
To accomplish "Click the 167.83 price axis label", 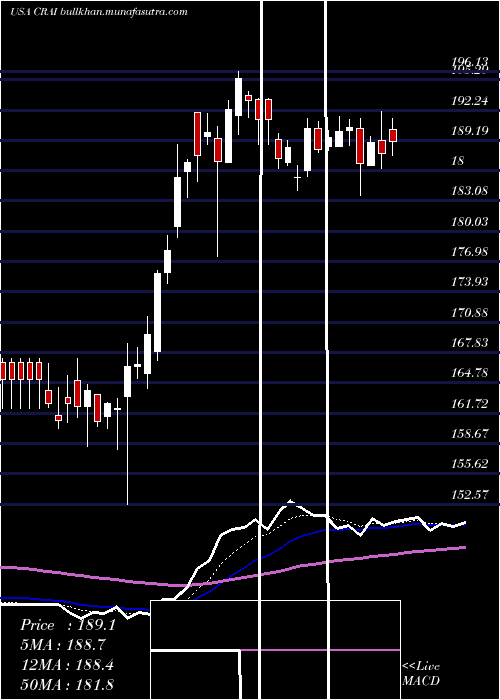I will 470,343.
